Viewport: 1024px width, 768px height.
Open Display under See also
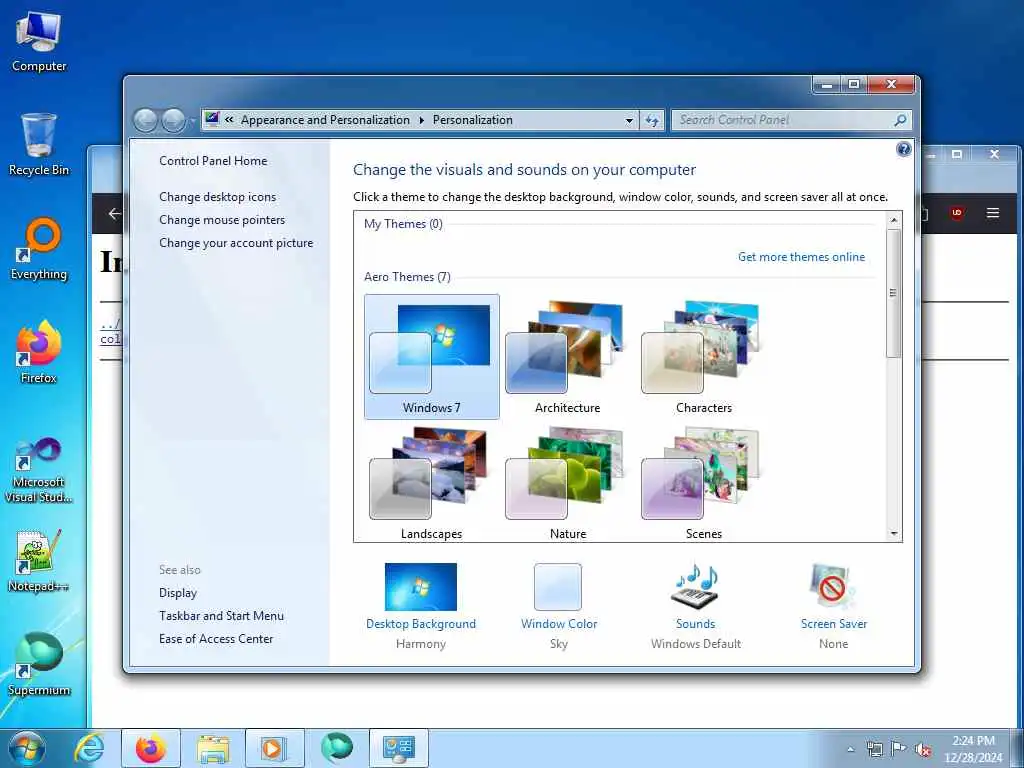[x=178, y=593]
